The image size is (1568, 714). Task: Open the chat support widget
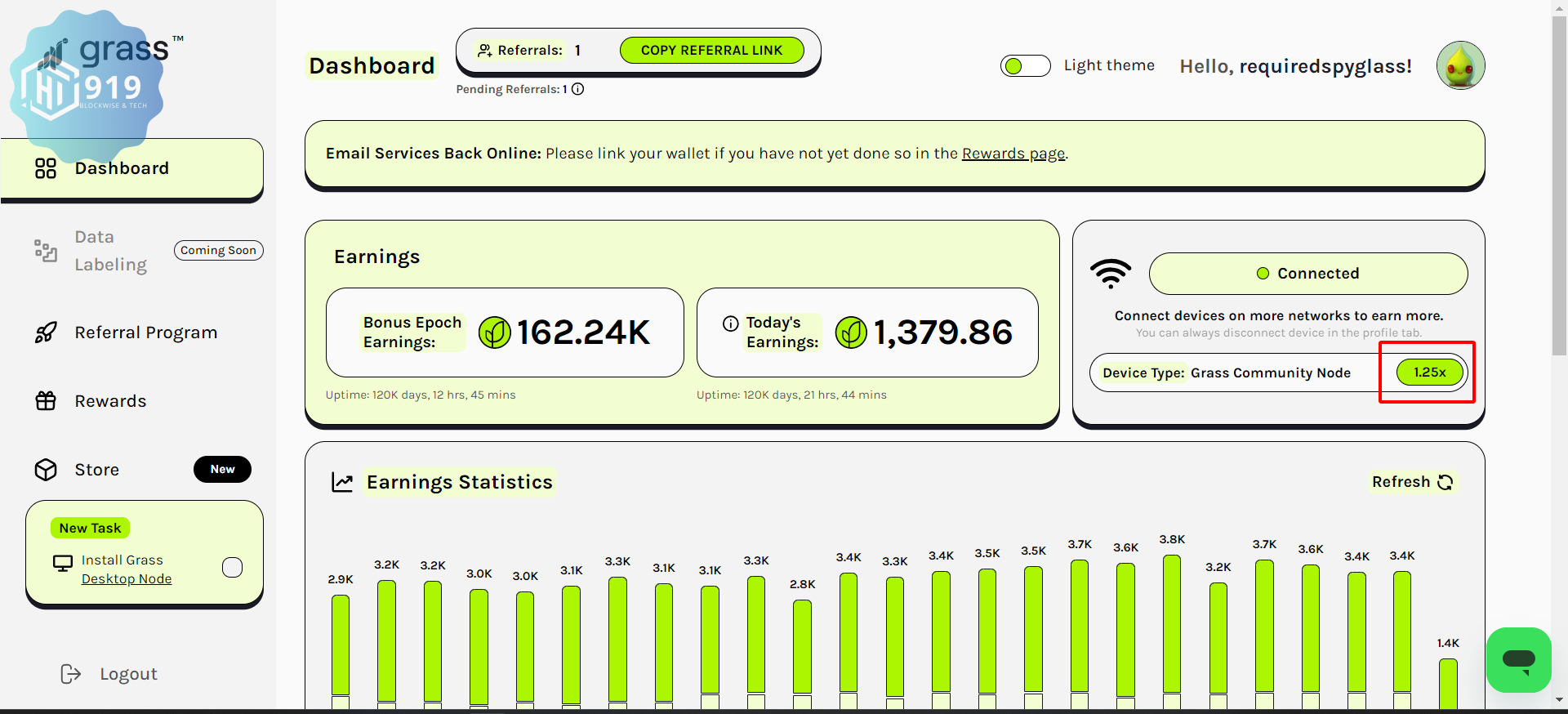(x=1519, y=660)
